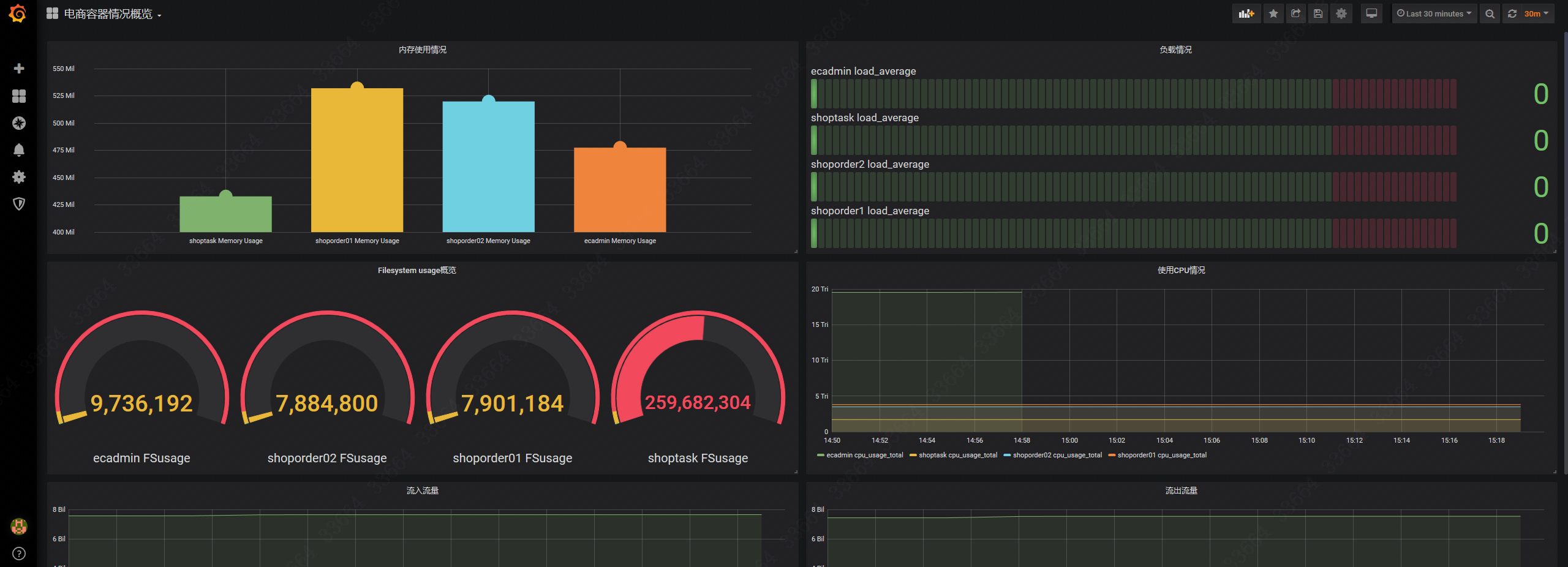Click the 15:00 tick on CPU chart
The image size is (1568, 567).
1069,440
